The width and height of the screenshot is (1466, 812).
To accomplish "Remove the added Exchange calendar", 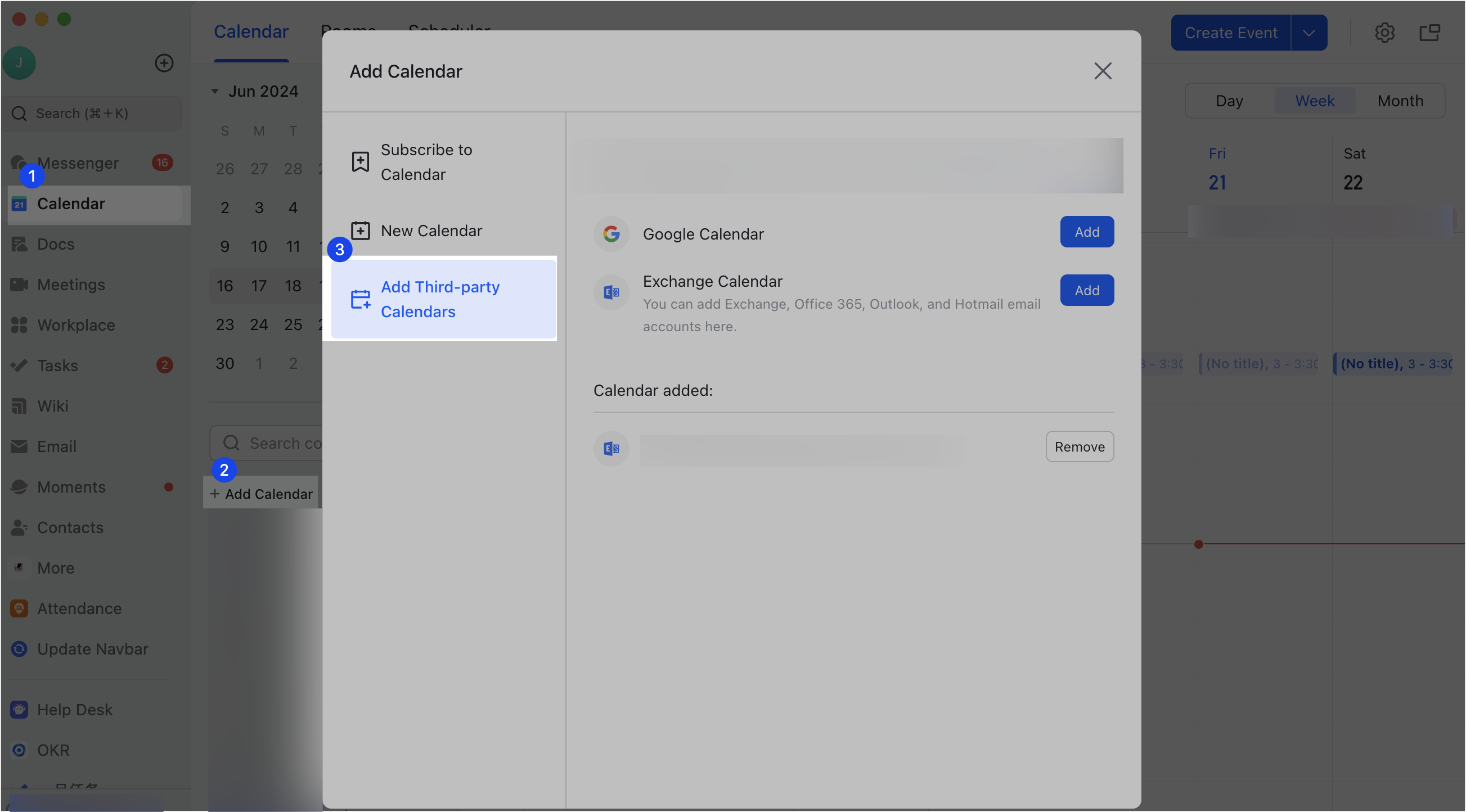I will pyautogui.click(x=1079, y=446).
